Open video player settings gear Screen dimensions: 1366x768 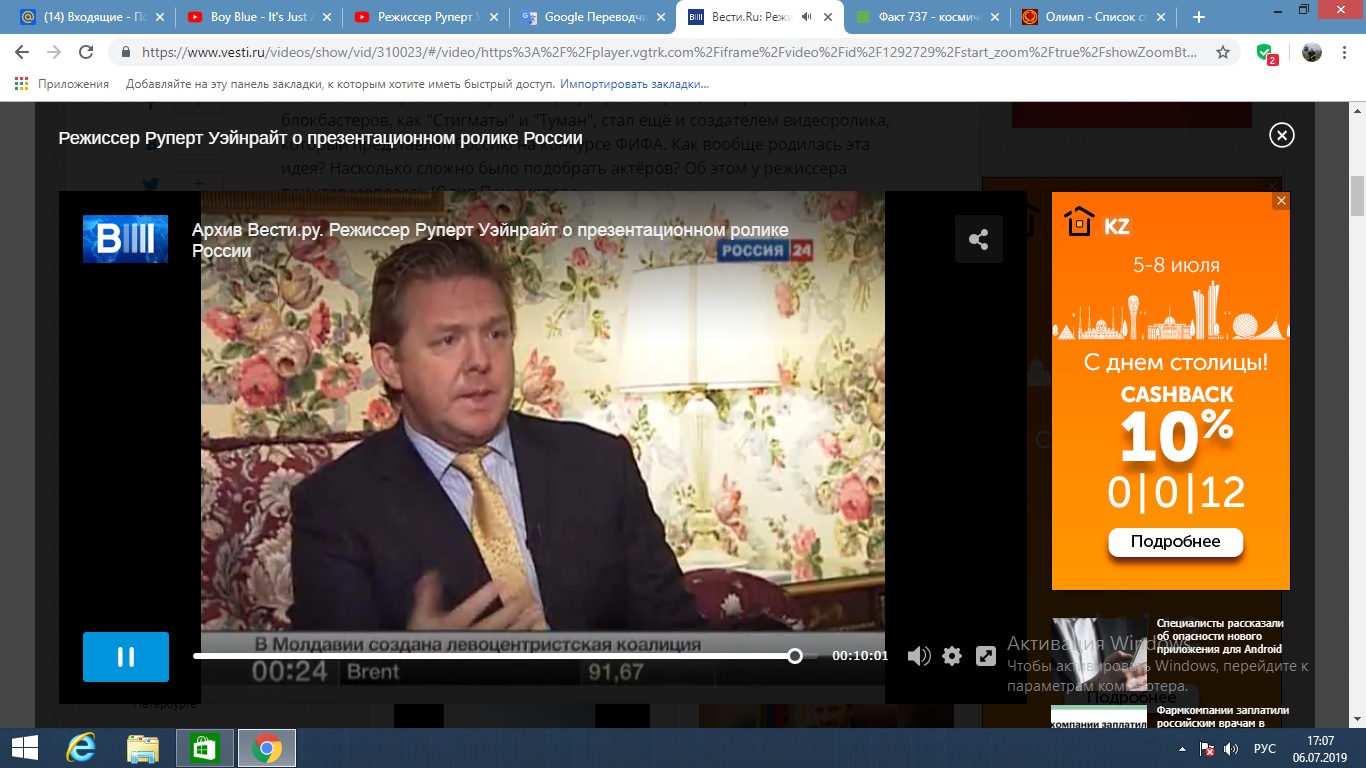pyautogui.click(x=952, y=656)
